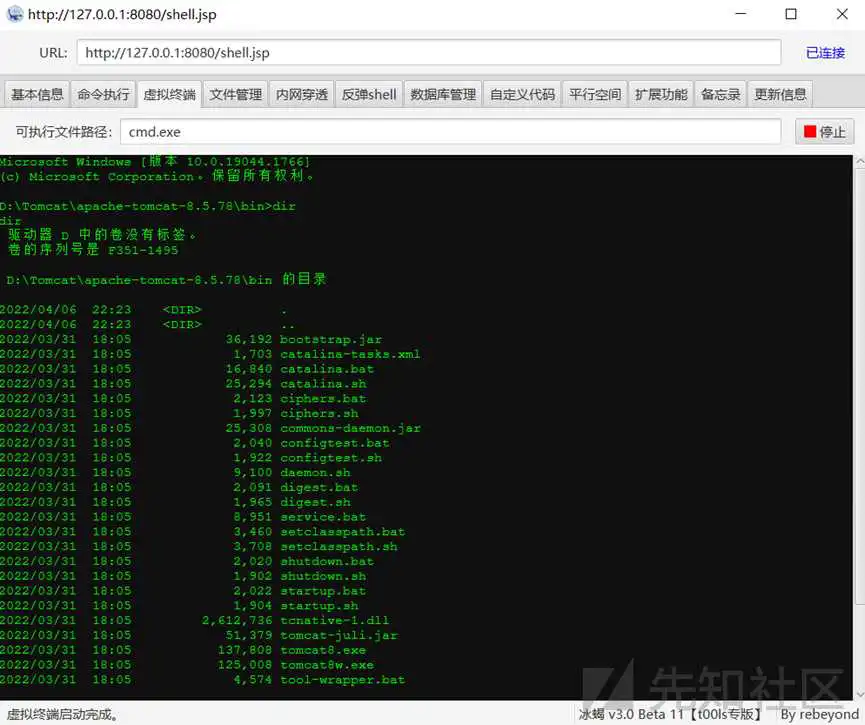Switch to the 命令执行 tab
Screen dimensions: 865x725
(x=103, y=95)
